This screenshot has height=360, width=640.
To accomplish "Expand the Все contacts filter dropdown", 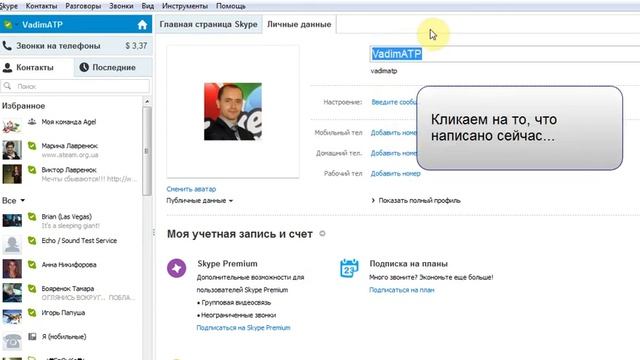I will (13, 200).
